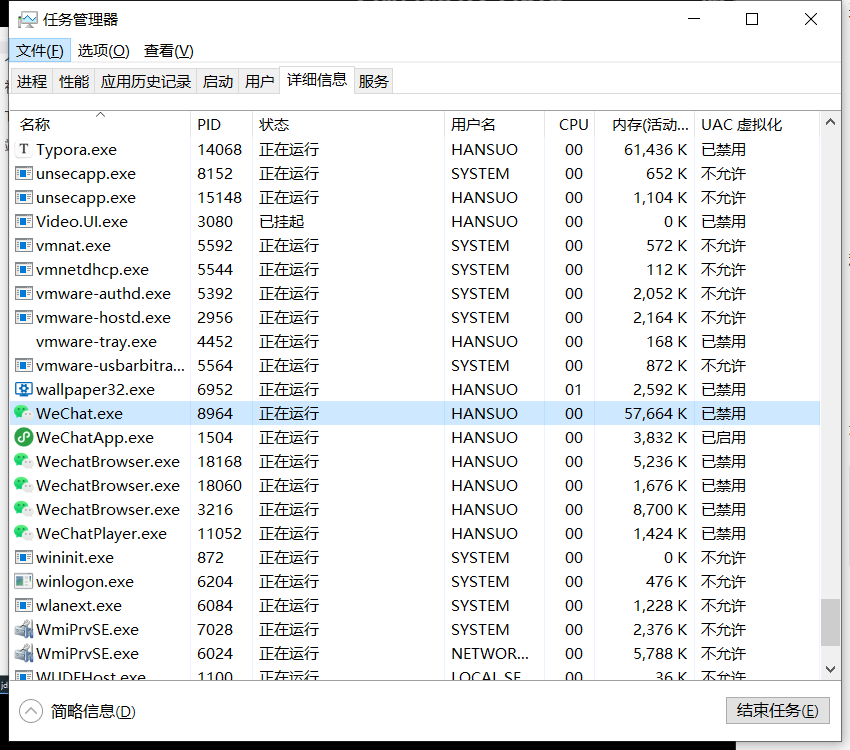This screenshot has height=750, width=850.
Task: Click icon of WechatBrowser.exe PID 3216
Action: coord(23,509)
